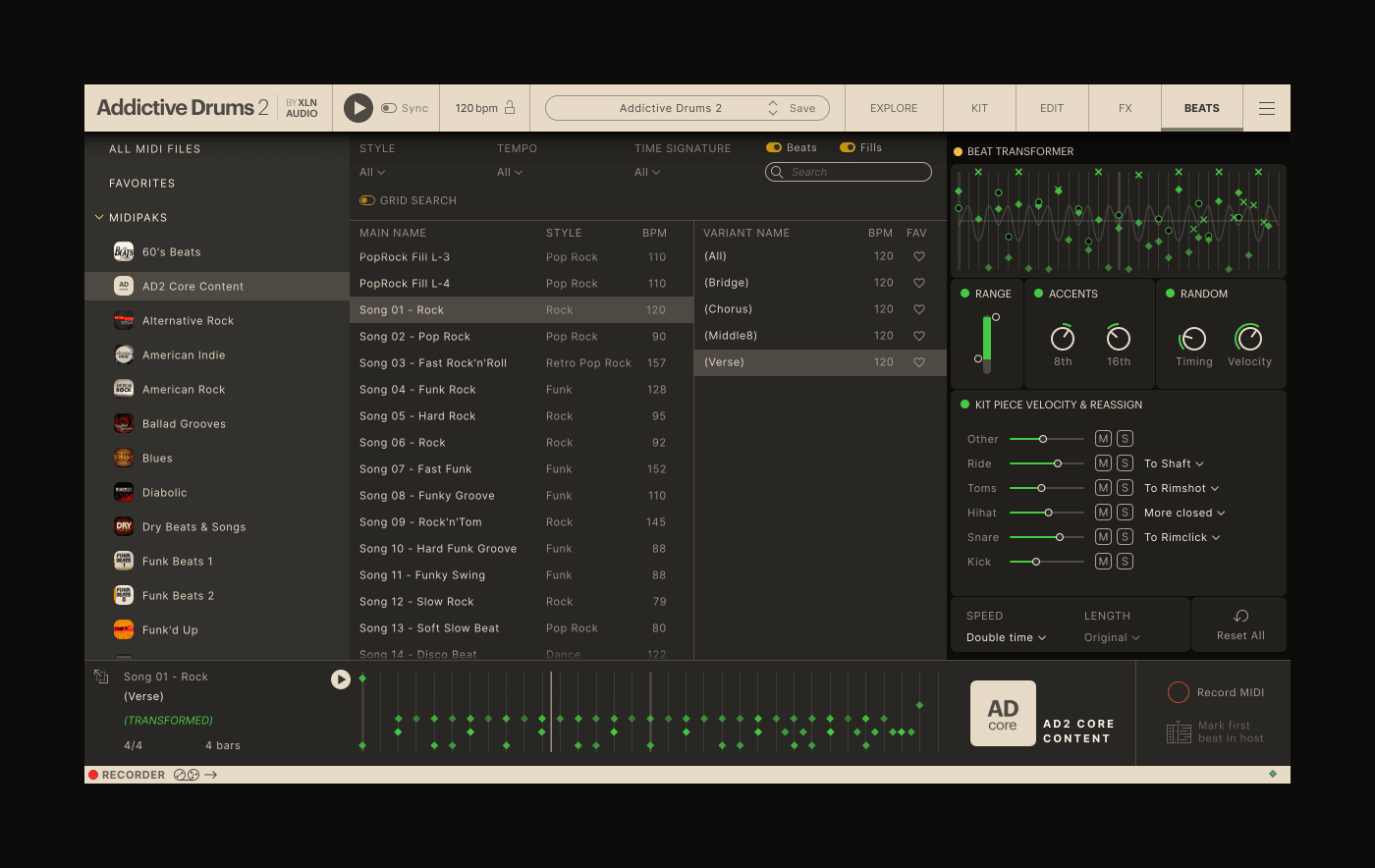The image size is (1375, 868).
Task: Favorite the (Bridge) variant heart
Action: (x=919, y=283)
